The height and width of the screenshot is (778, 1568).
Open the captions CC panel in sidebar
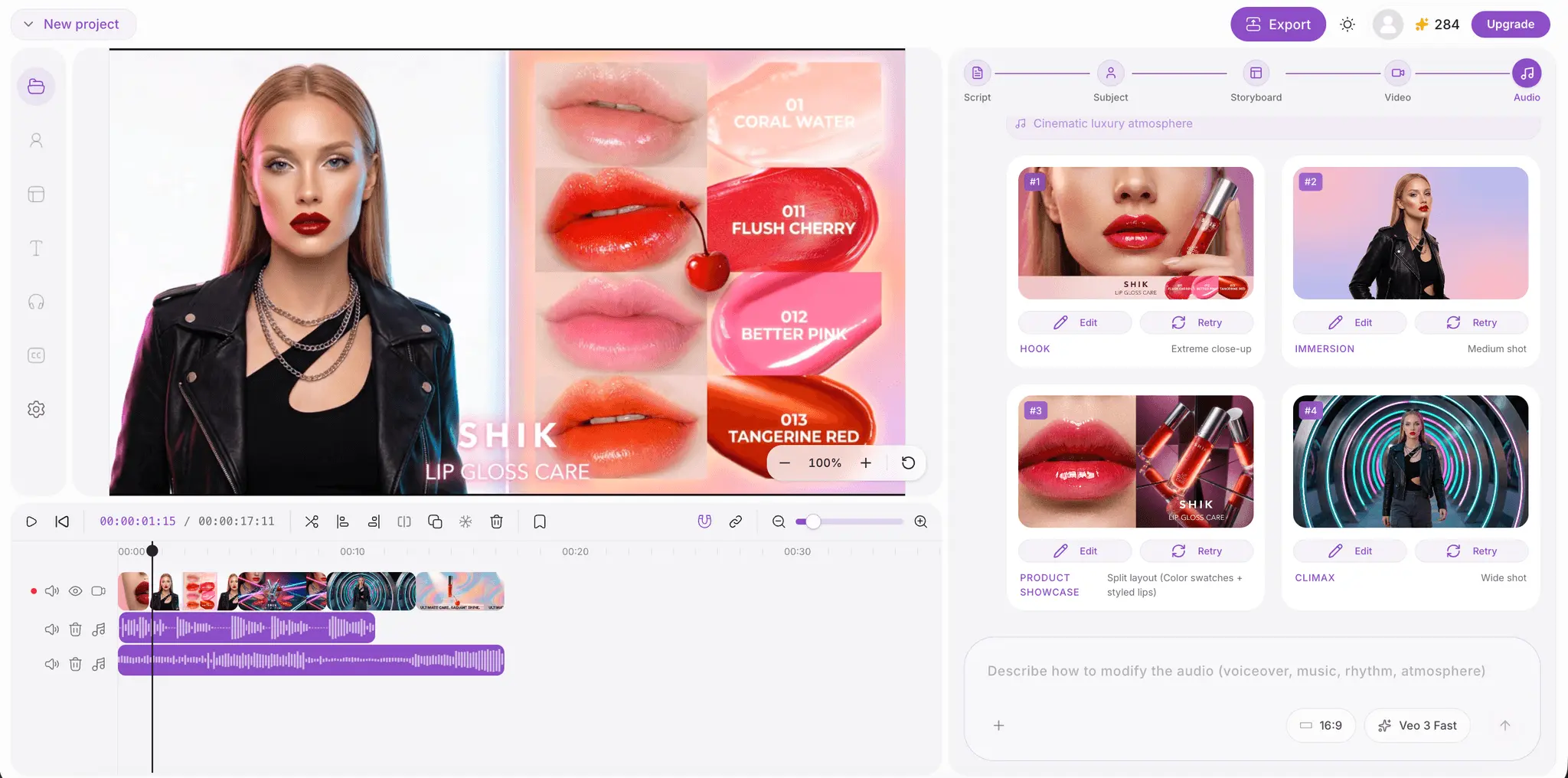pyautogui.click(x=36, y=355)
